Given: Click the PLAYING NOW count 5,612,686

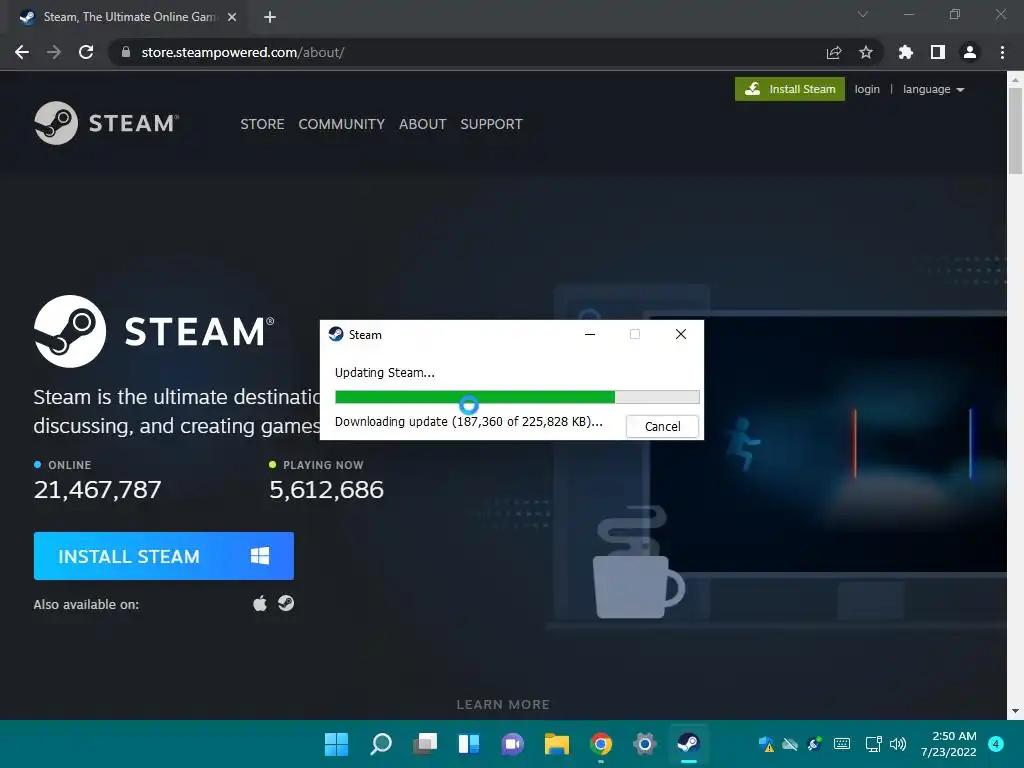Looking at the screenshot, I should pos(327,489).
